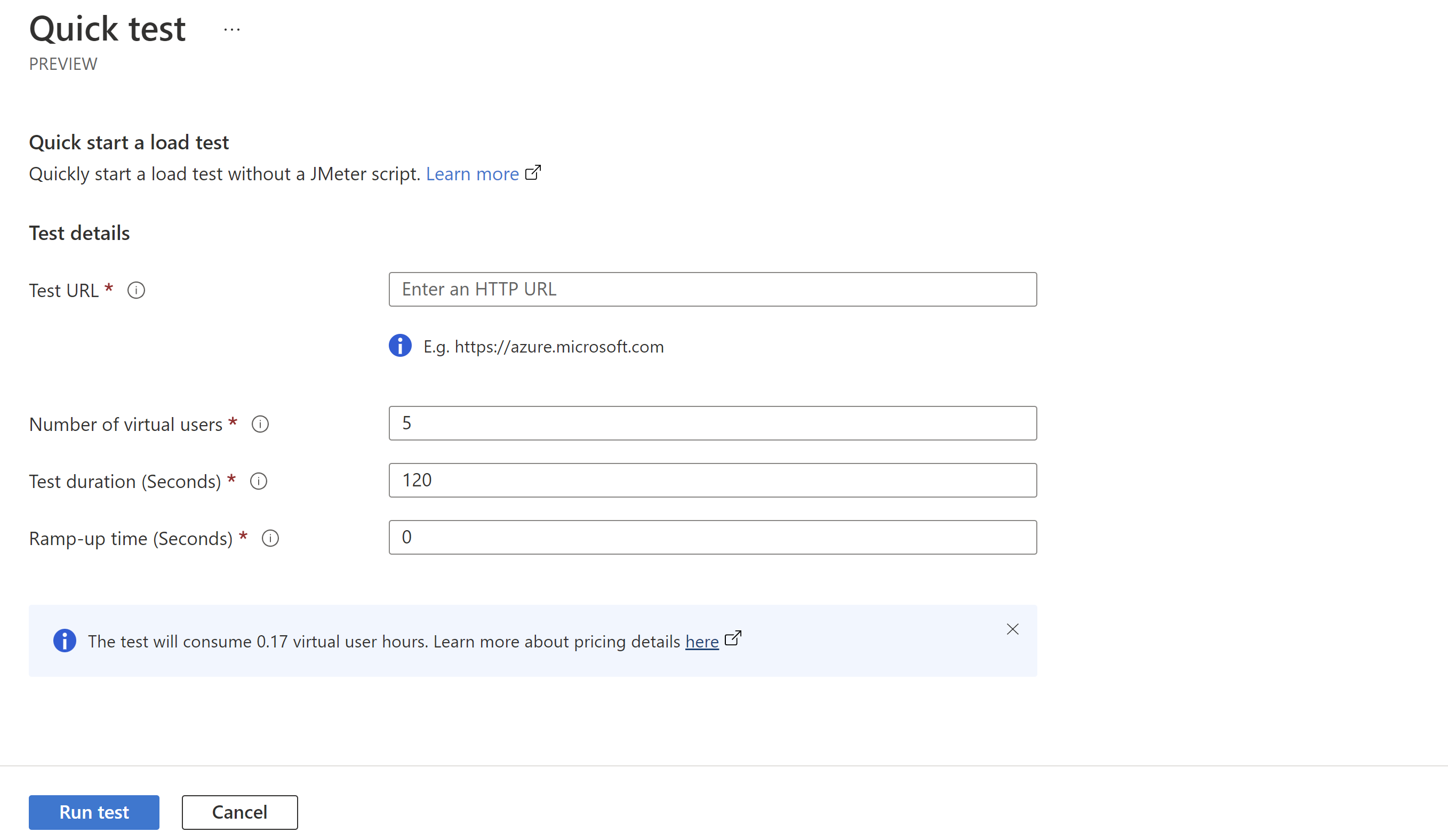
Task: Click Test URL info tooltip icon
Action: 136,290
